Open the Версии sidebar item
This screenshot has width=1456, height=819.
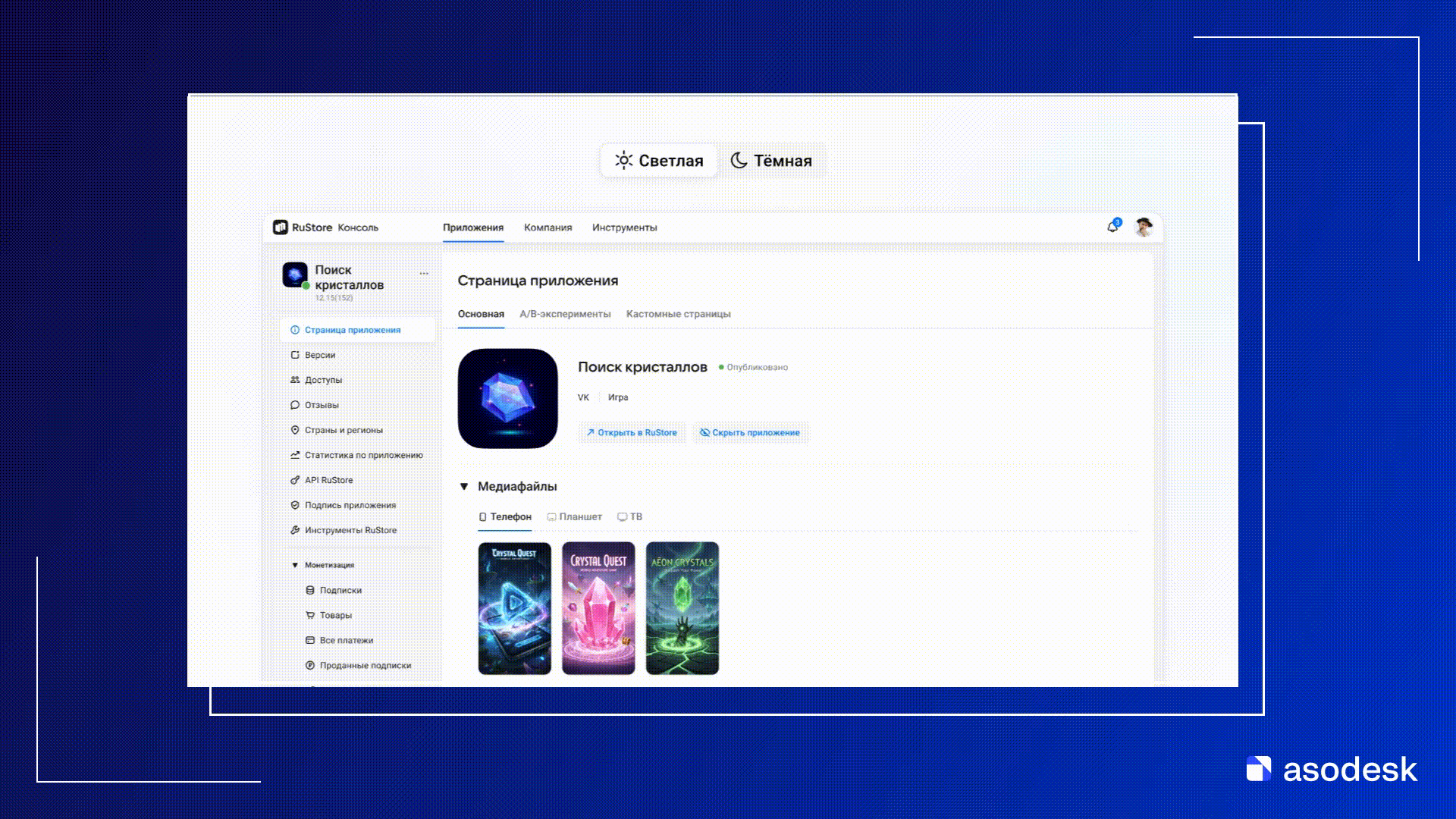point(319,355)
